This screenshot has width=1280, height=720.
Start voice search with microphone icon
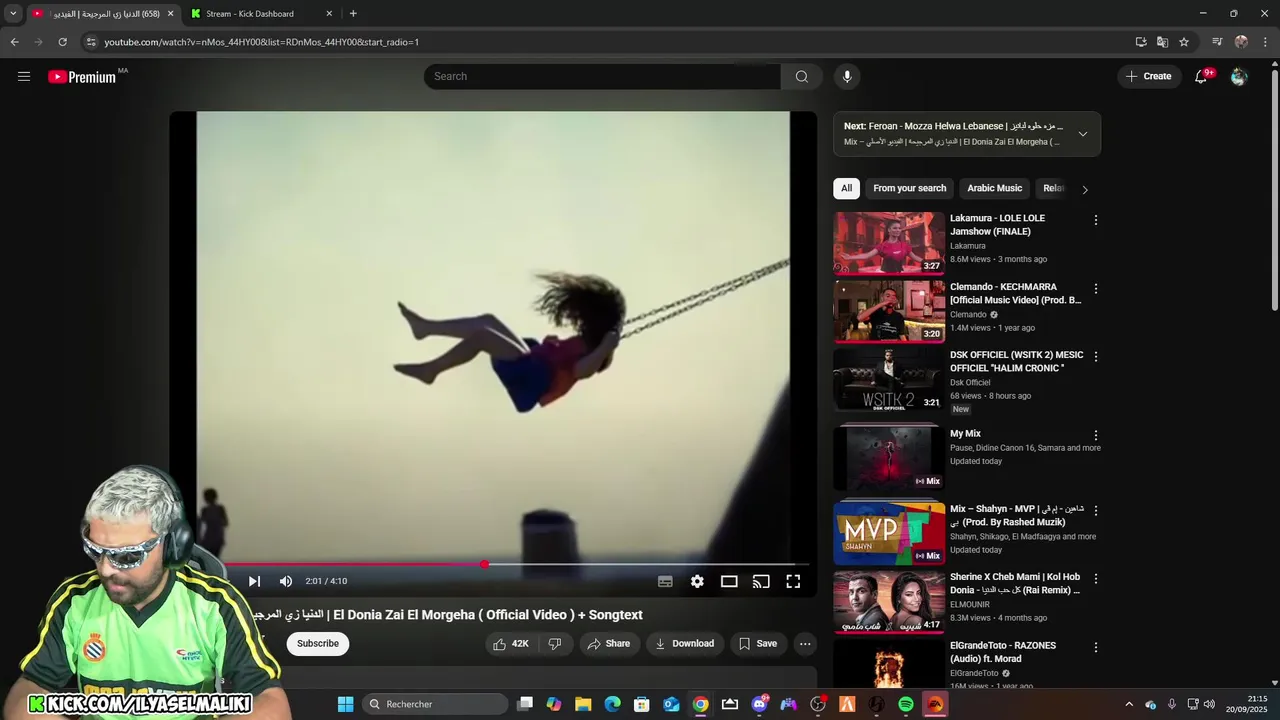click(847, 76)
